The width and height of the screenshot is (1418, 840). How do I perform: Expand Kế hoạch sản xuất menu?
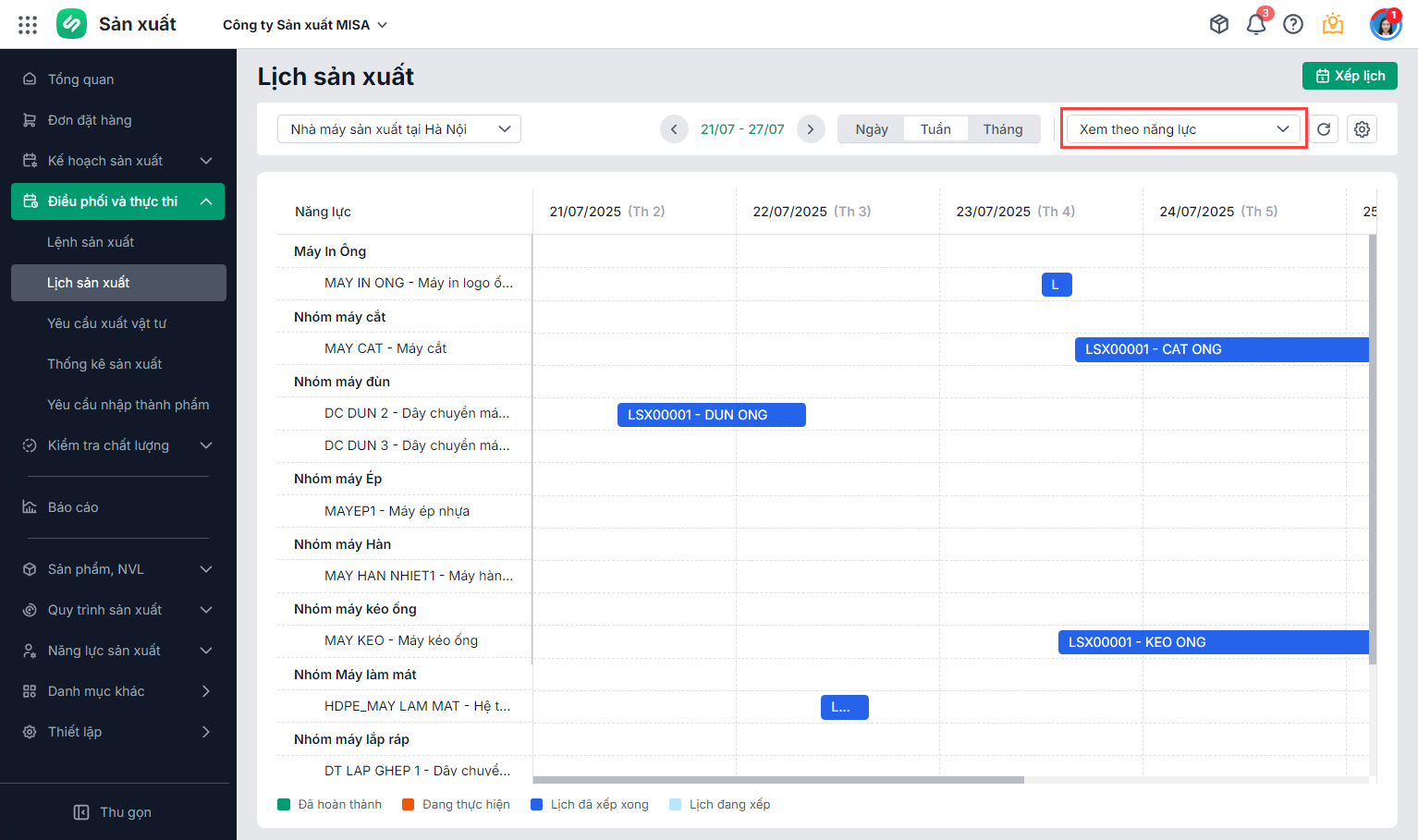117,161
